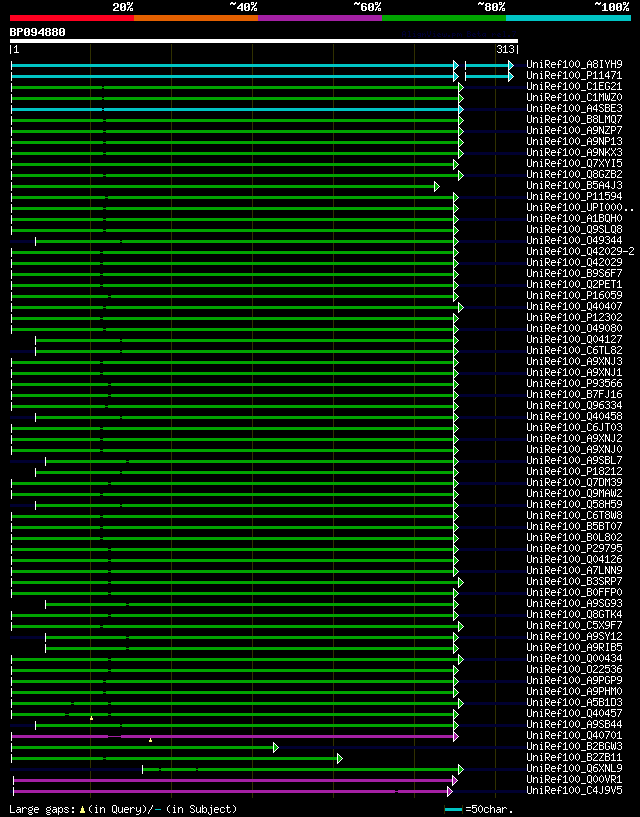This screenshot has width=640, height=817.
Task: Click the UniRef100_P18212 label
Action: point(574,472)
